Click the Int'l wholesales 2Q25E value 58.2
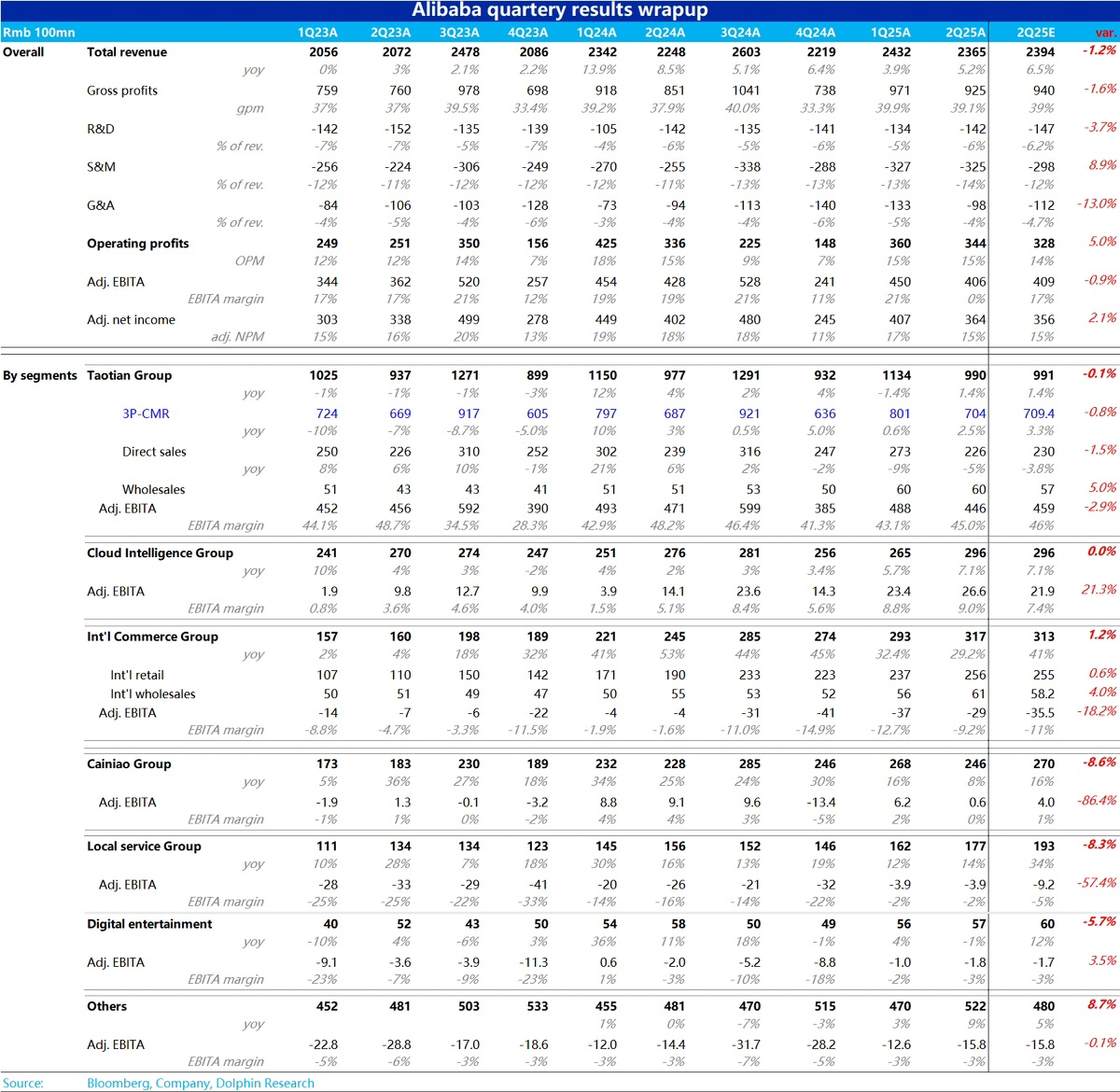This screenshot has height=1092, width=1120. click(x=1043, y=694)
